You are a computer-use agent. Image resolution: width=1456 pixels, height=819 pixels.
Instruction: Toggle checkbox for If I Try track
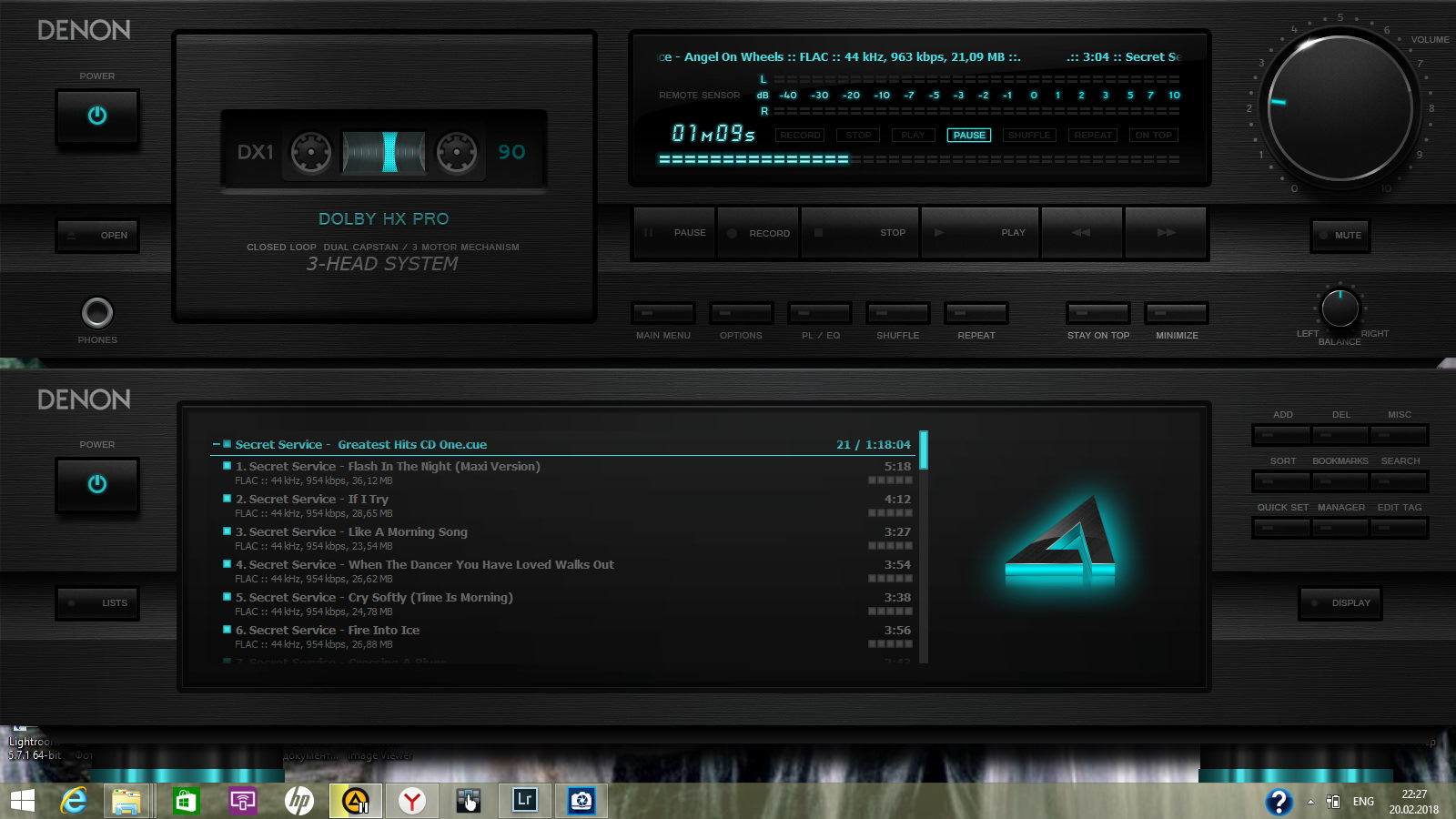click(x=227, y=498)
